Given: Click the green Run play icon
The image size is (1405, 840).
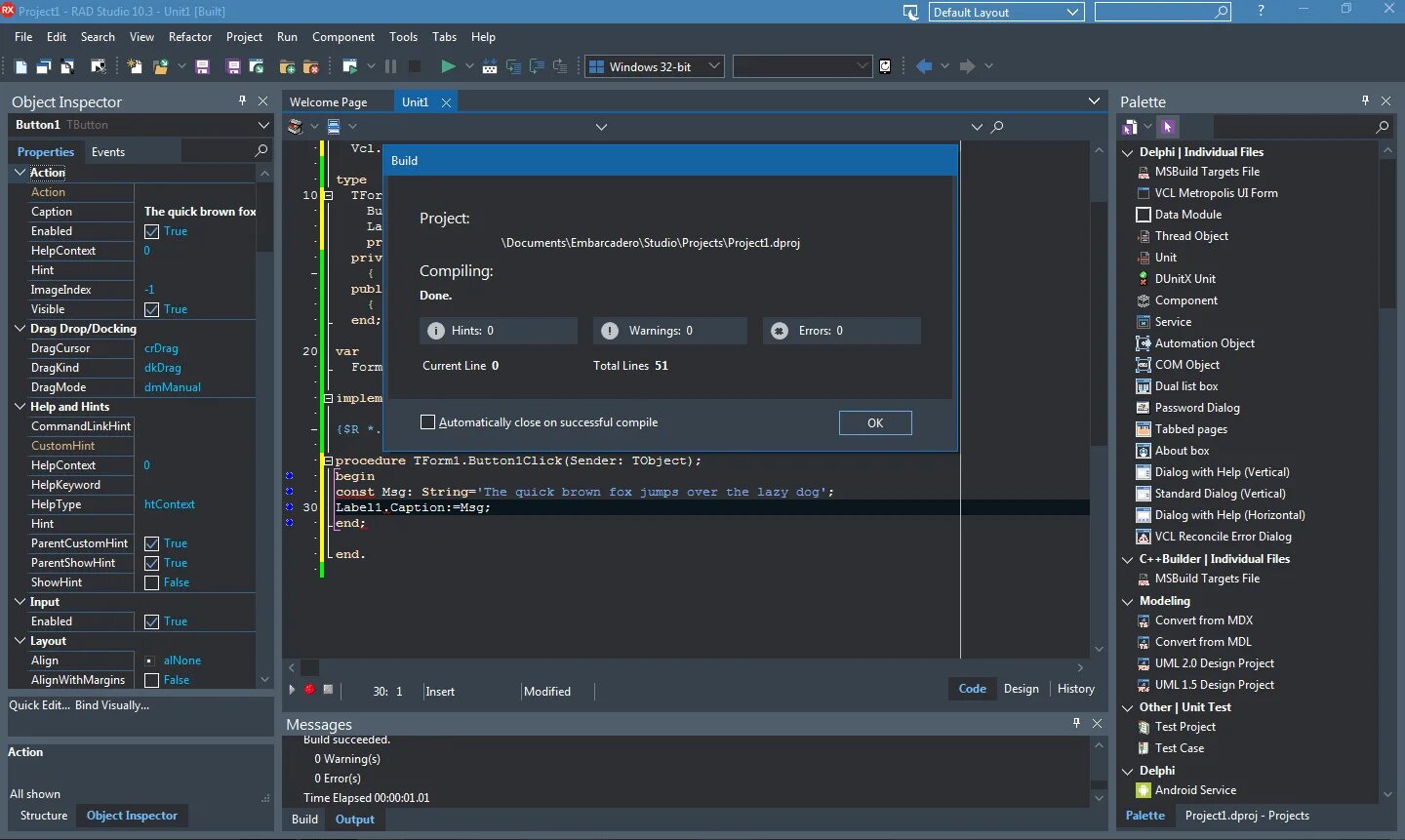Looking at the screenshot, I should tap(448, 66).
